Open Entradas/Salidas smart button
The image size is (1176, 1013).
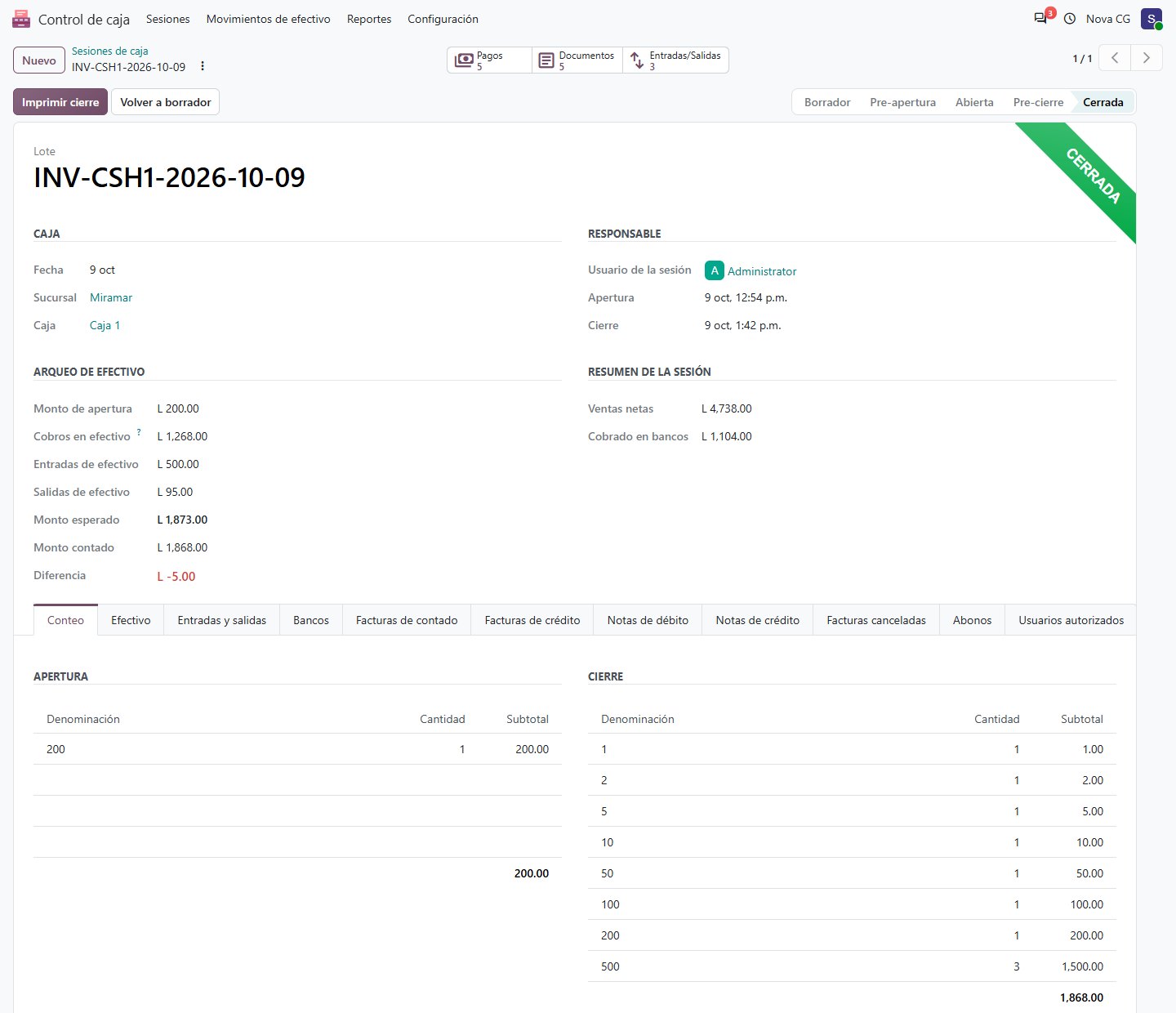click(675, 60)
